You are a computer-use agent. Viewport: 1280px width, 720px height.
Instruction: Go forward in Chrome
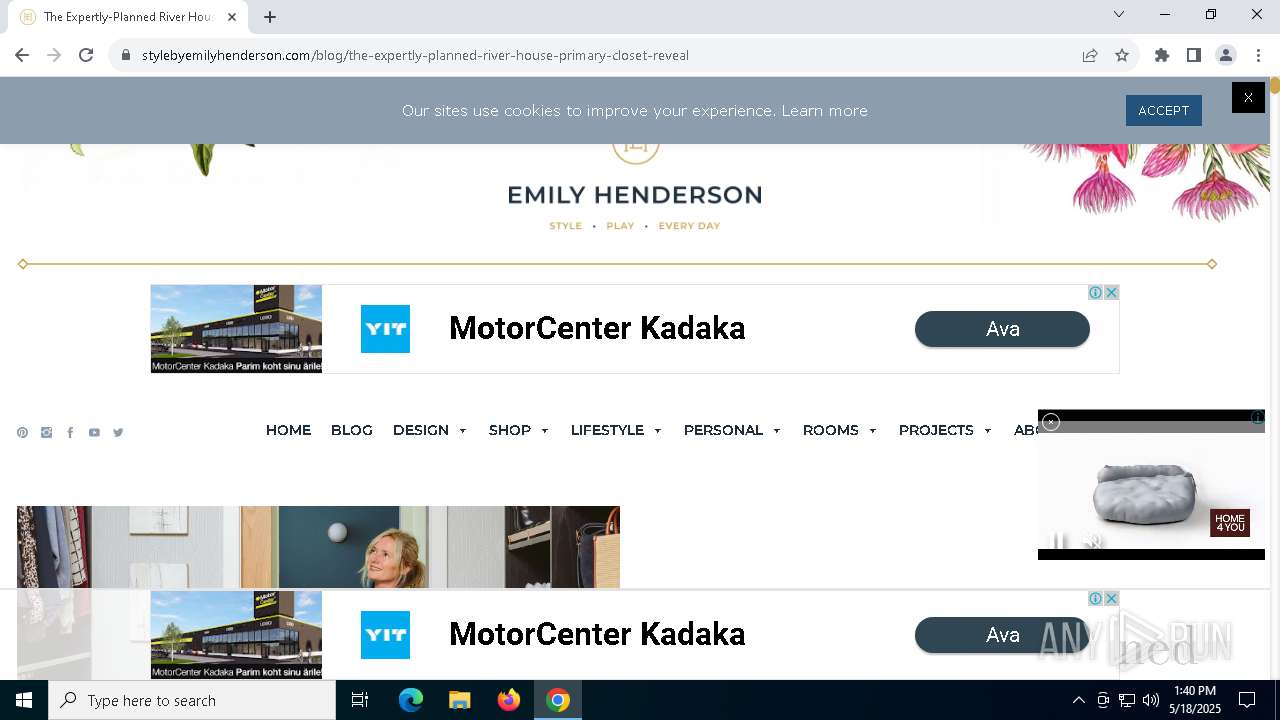pos(54,55)
